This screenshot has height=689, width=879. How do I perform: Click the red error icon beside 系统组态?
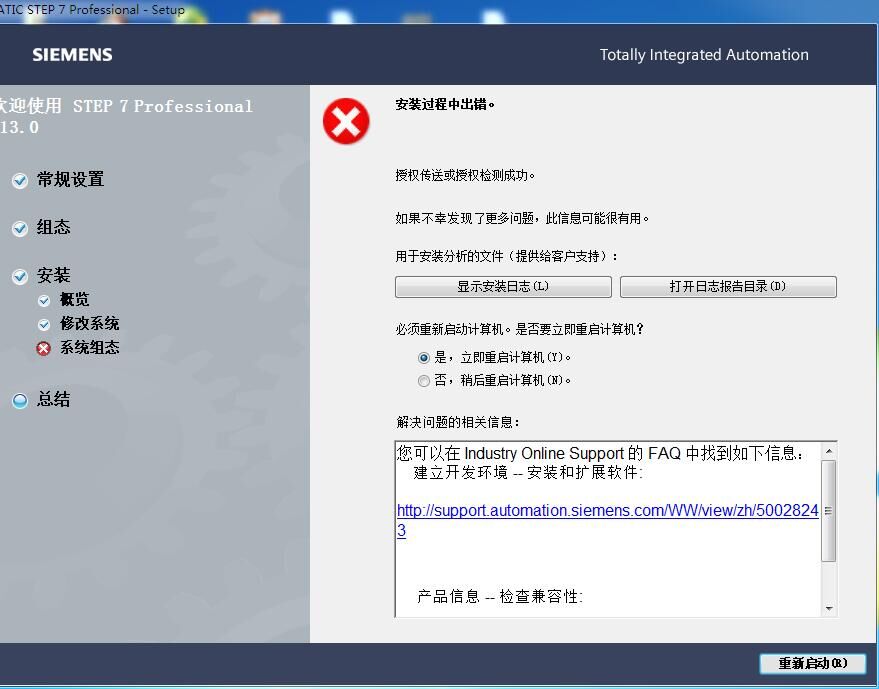[x=44, y=349]
